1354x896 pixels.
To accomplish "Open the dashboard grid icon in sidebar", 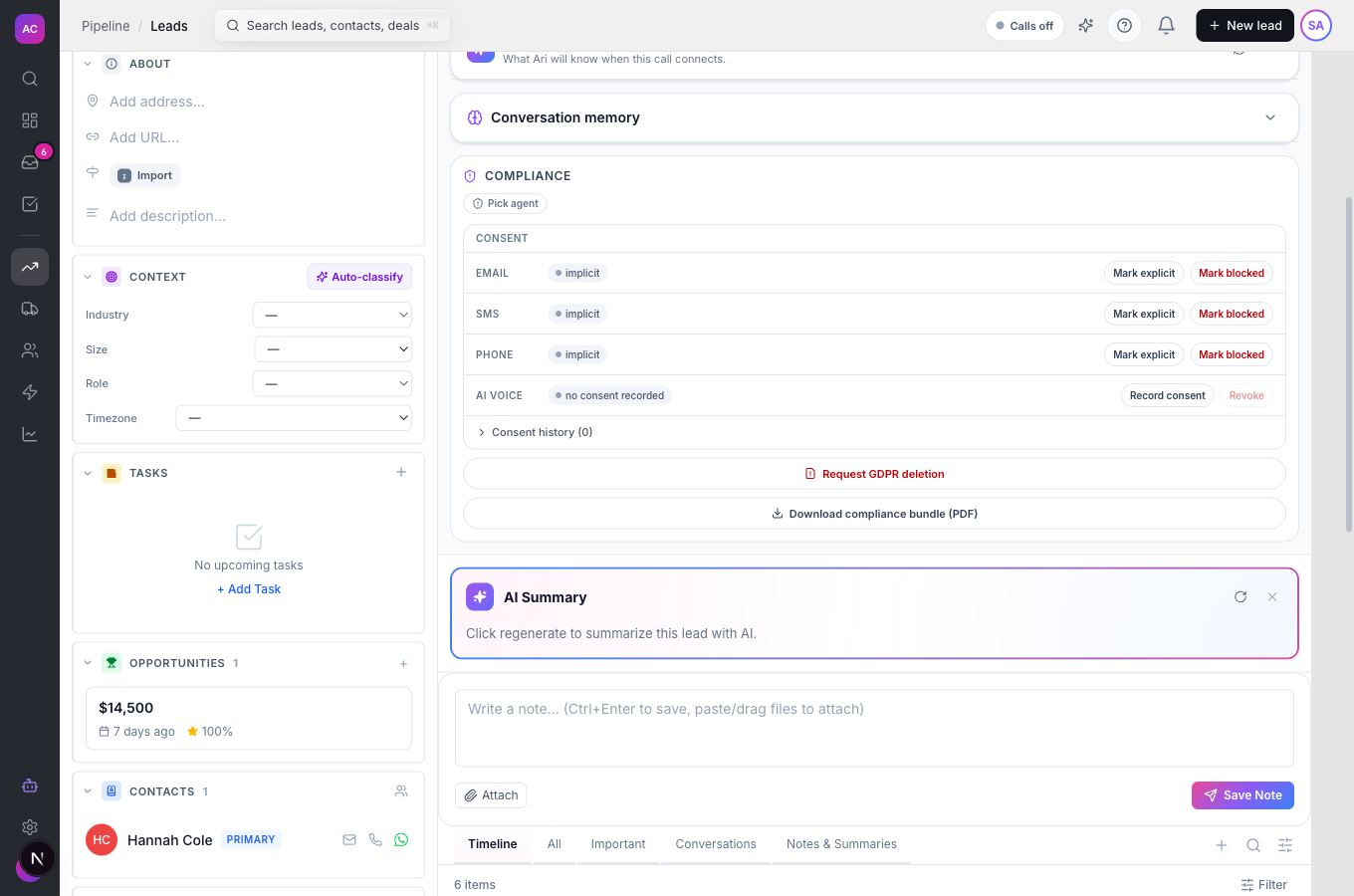I will coord(30,120).
